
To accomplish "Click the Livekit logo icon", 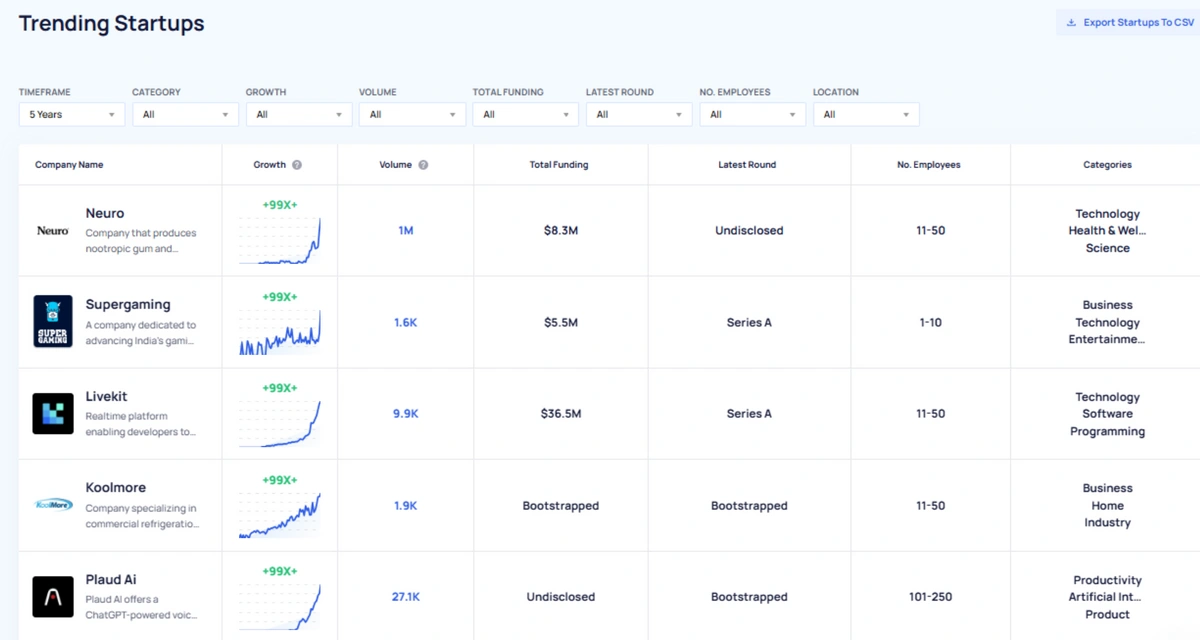I will point(53,414).
